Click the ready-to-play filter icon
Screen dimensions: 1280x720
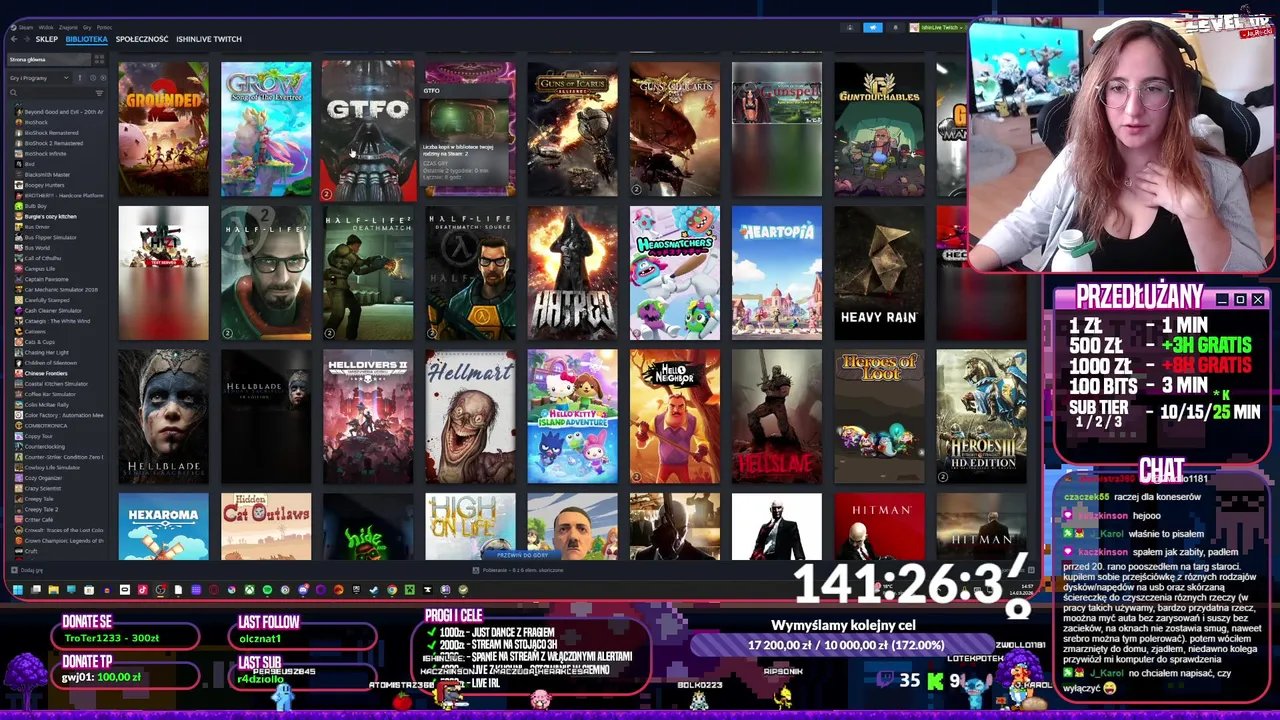coord(103,78)
